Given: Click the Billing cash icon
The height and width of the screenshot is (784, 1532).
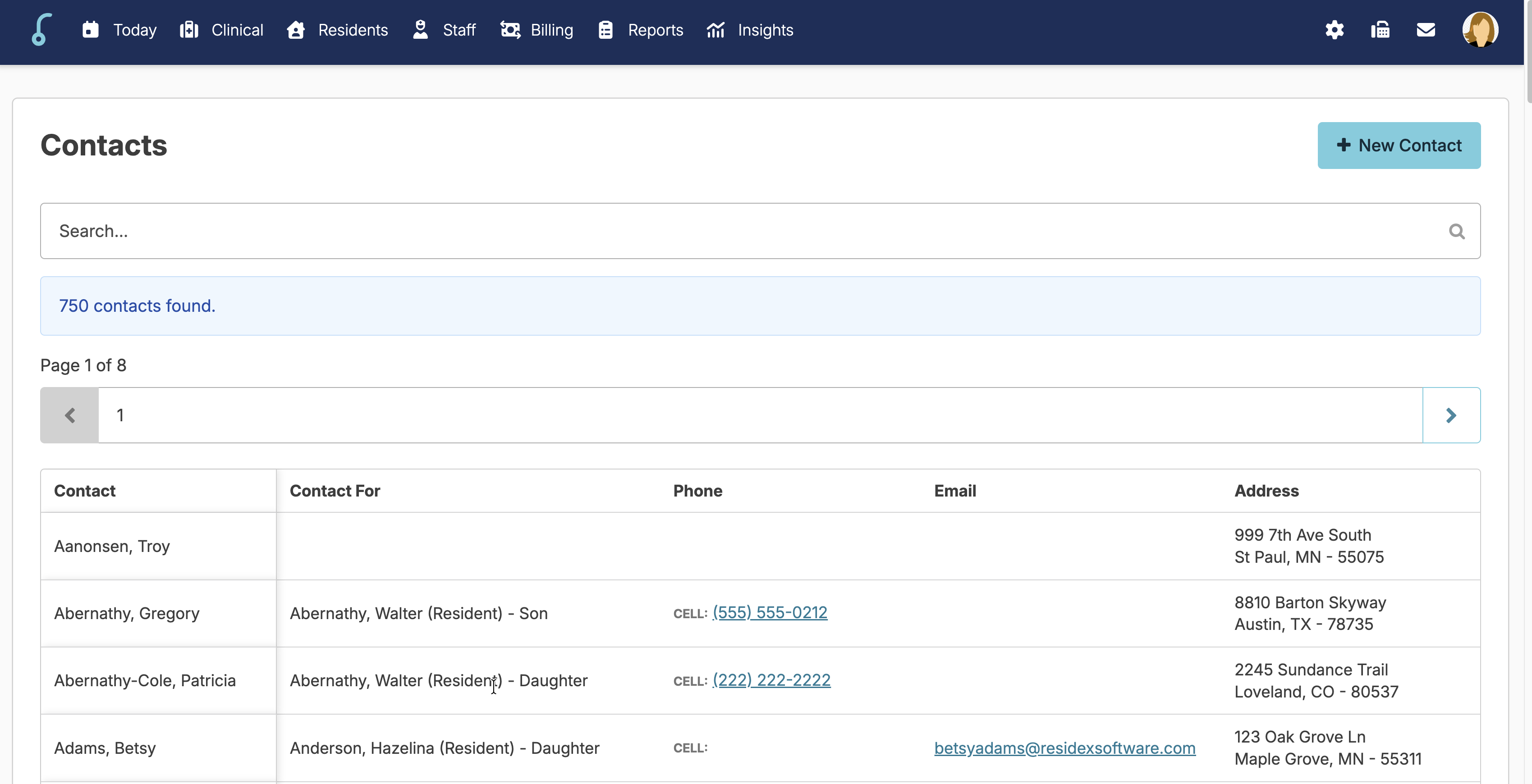Looking at the screenshot, I should tap(510, 30).
